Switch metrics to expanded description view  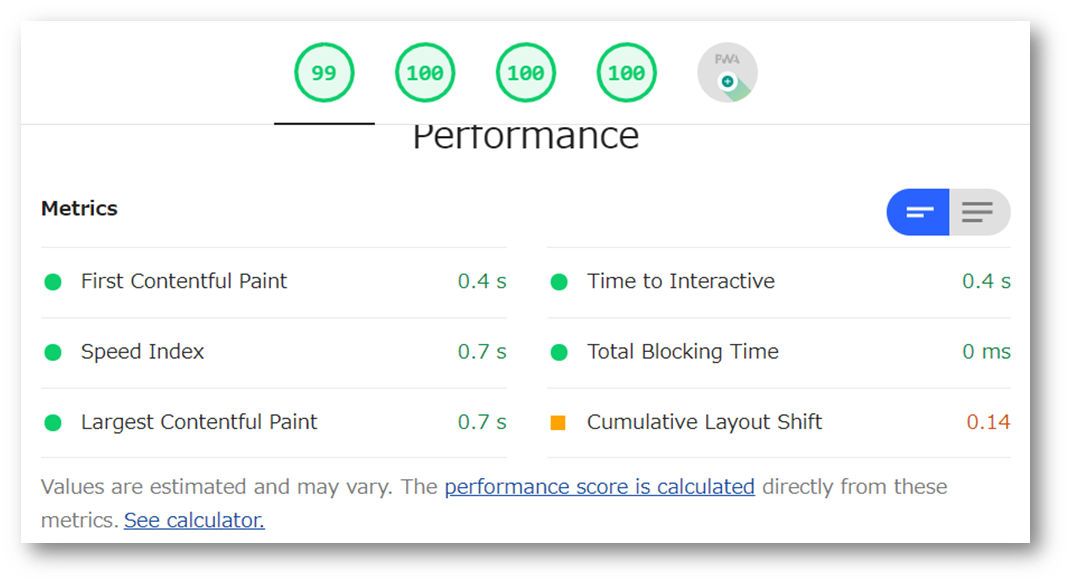point(979,212)
